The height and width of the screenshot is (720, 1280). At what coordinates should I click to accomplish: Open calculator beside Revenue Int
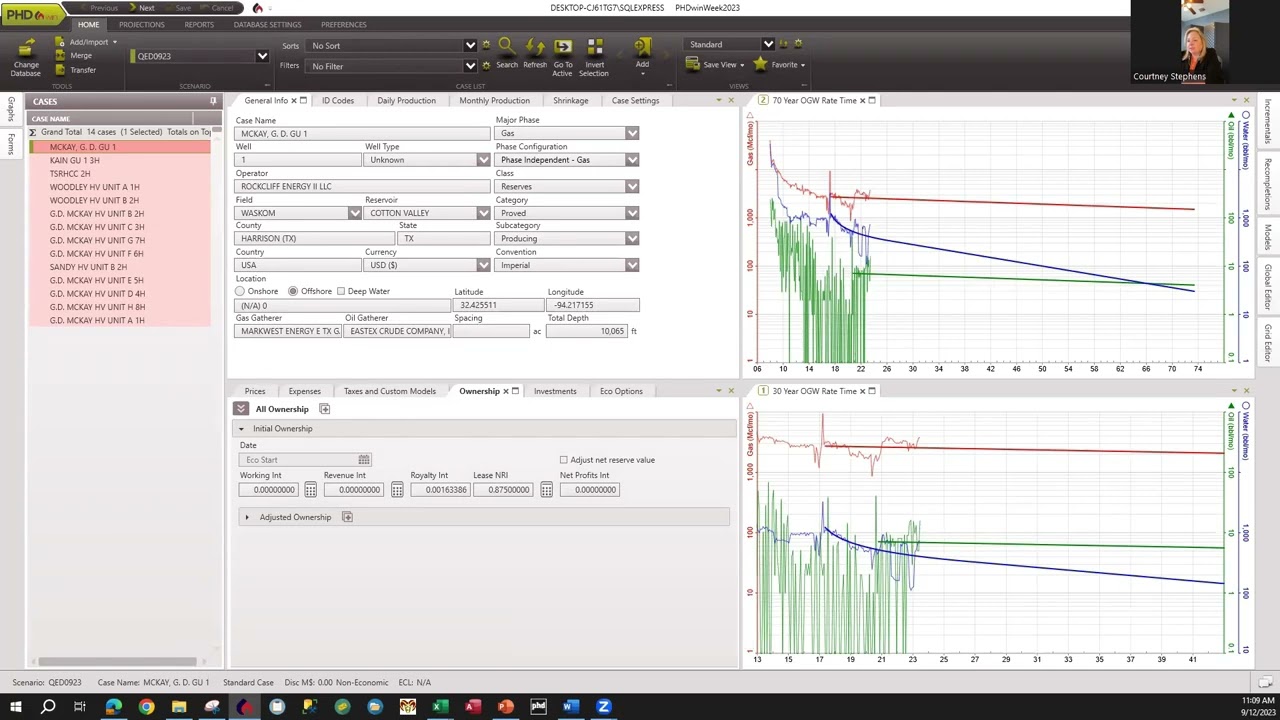click(397, 490)
